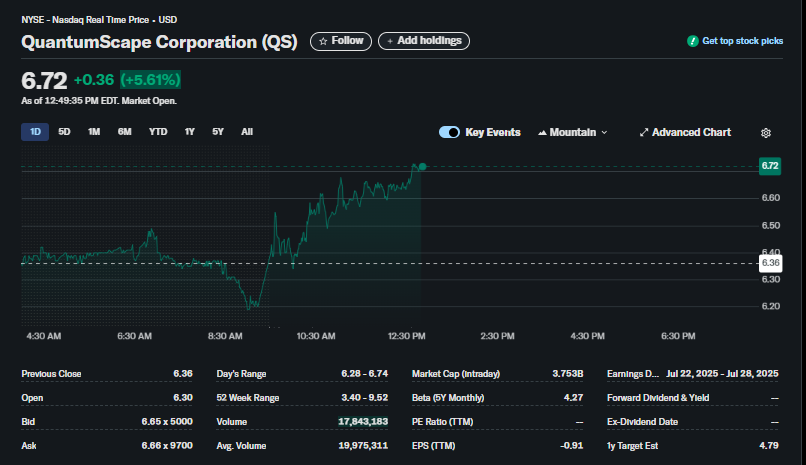806x465 pixels.
Task: Click the green Get top stock picks icon
Action: 692,41
